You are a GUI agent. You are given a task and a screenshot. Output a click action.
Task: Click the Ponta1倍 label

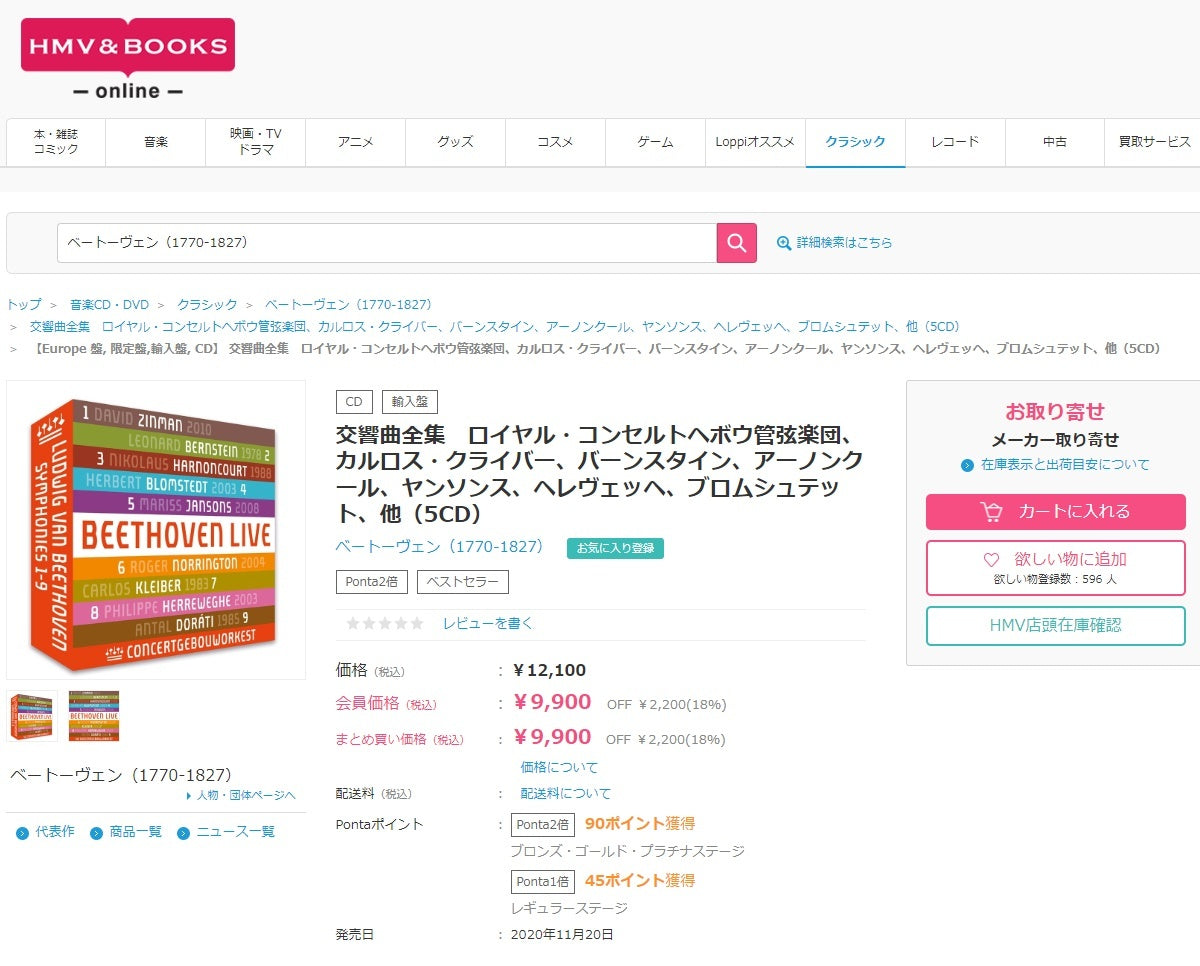tap(543, 882)
